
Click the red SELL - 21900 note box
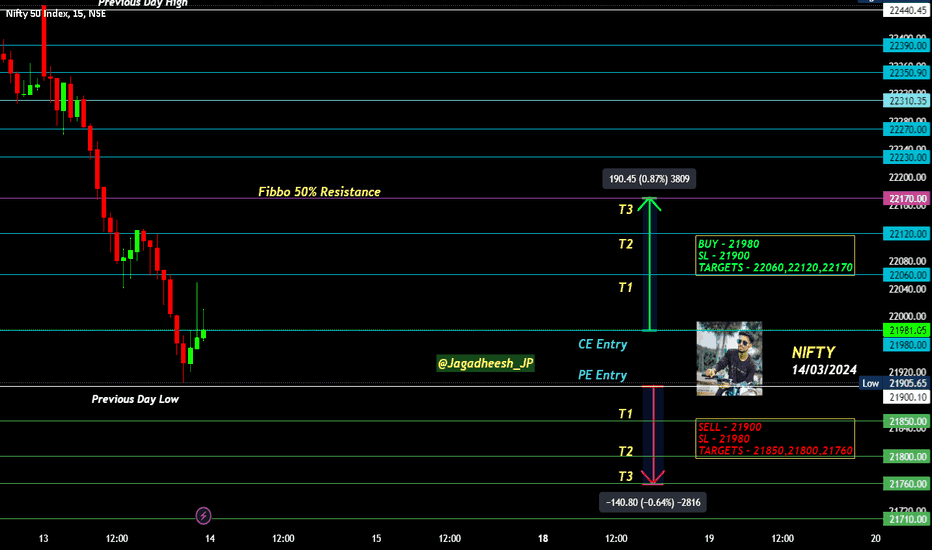coord(775,439)
